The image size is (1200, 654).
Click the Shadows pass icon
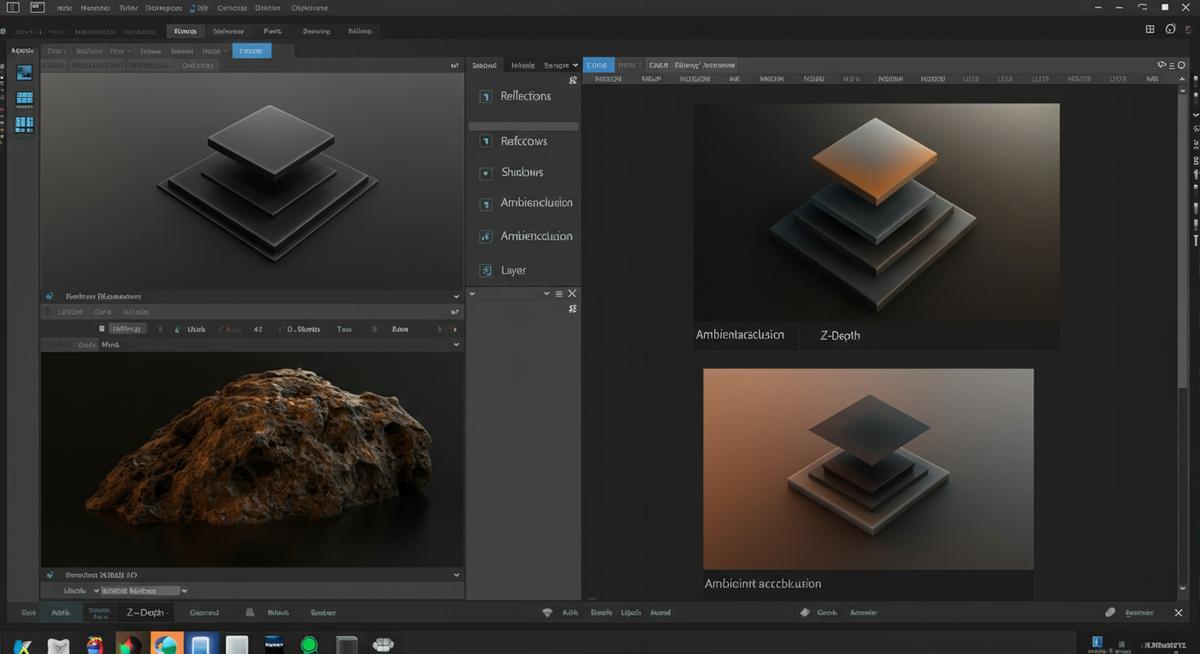pyautogui.click(x=486, y=173)
